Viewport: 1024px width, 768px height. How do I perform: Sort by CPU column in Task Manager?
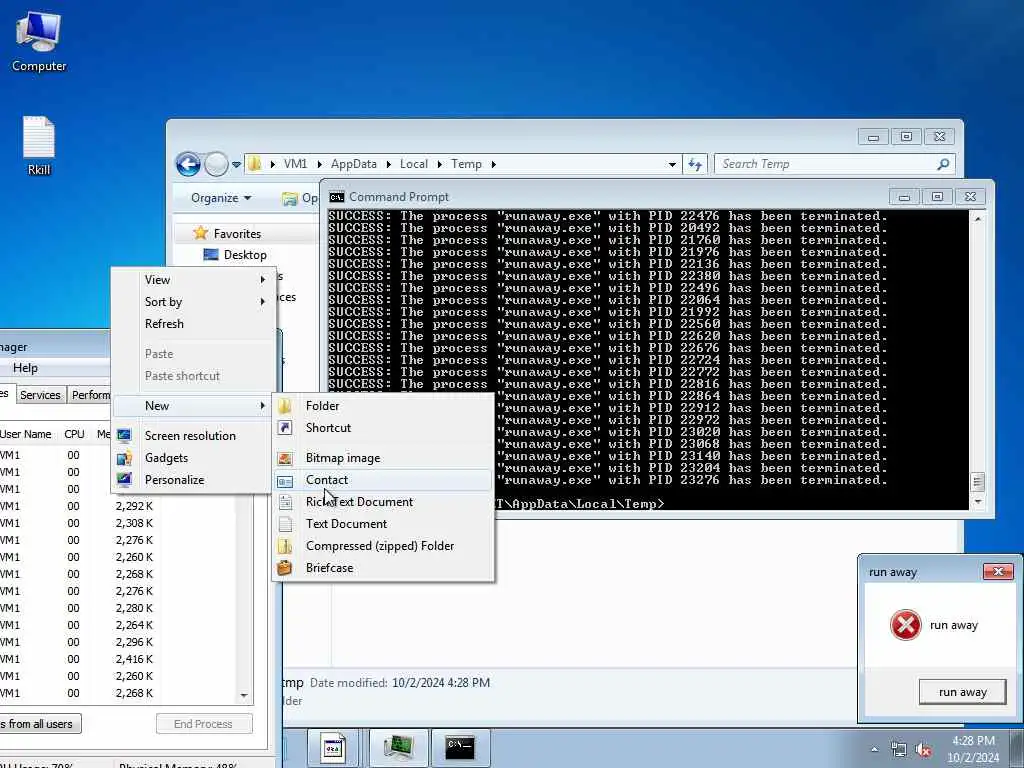coord(74,434)
